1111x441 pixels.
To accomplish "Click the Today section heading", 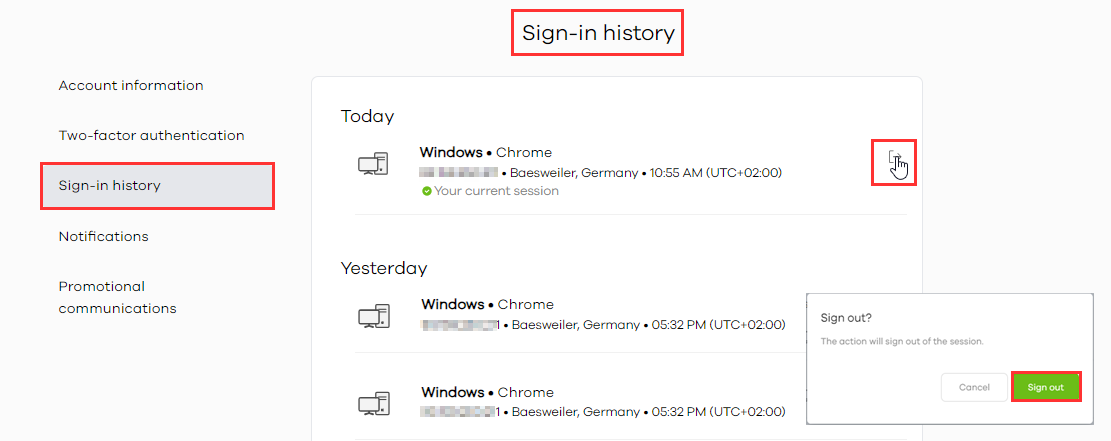I will tap(367, 116).
